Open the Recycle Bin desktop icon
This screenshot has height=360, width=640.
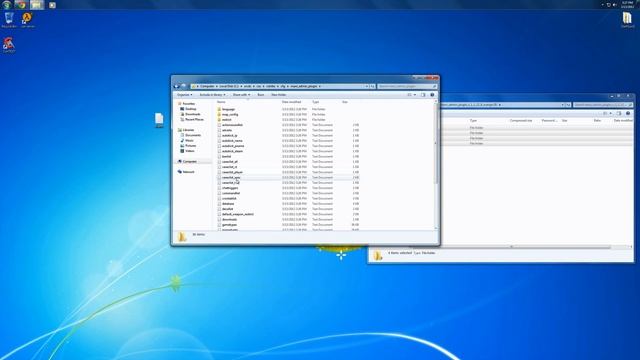tap(9, 20)
